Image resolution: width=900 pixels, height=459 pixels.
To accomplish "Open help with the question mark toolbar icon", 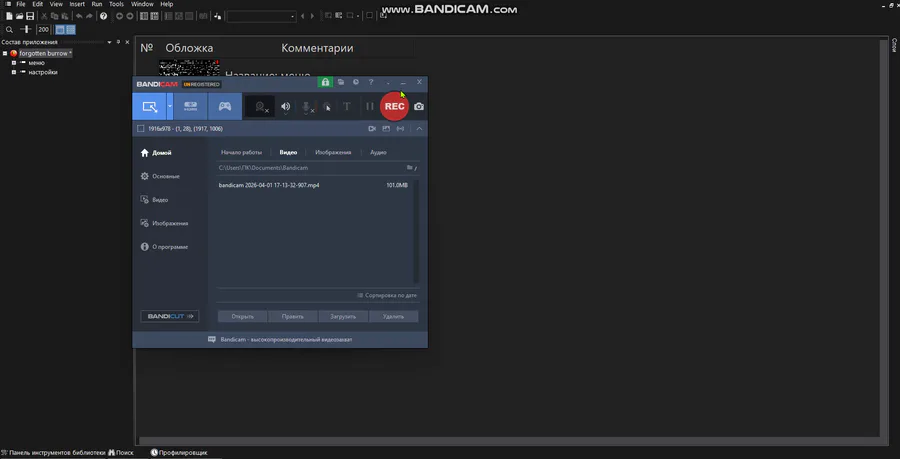I will [x=103, y=16].
